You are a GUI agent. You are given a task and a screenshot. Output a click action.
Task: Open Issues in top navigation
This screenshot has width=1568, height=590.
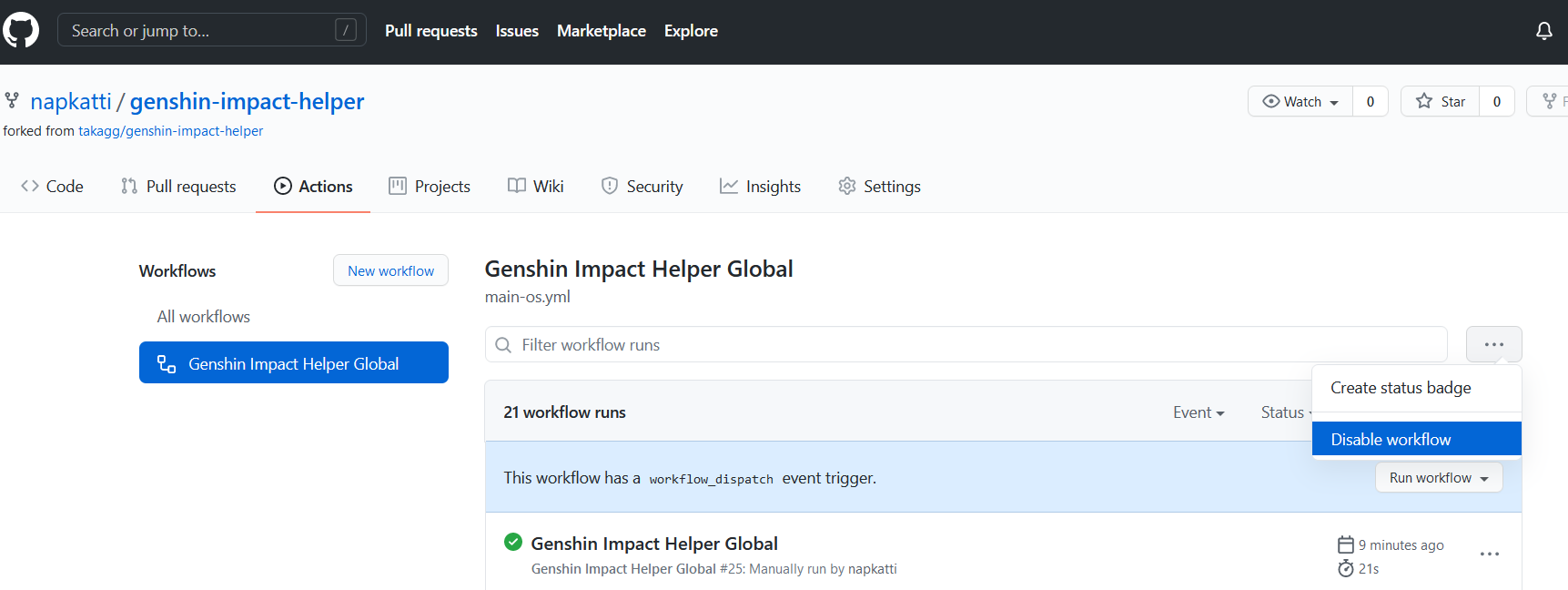click(517, 31)
